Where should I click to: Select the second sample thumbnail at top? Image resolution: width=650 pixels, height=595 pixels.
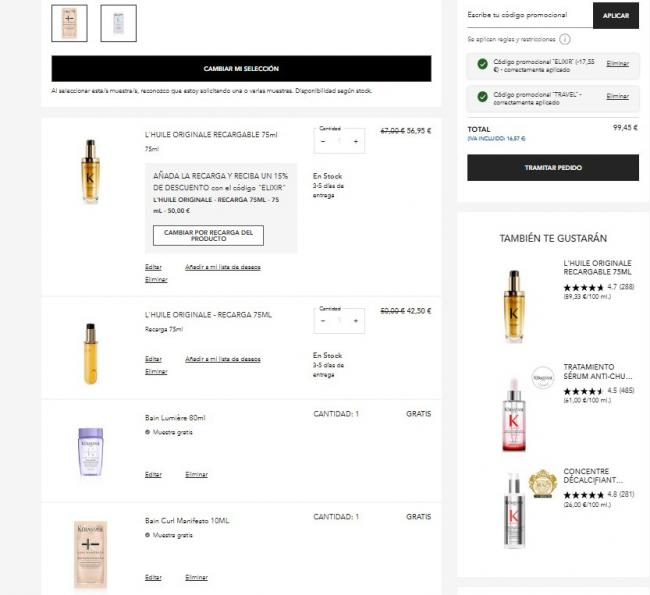[x=118, y=23]
